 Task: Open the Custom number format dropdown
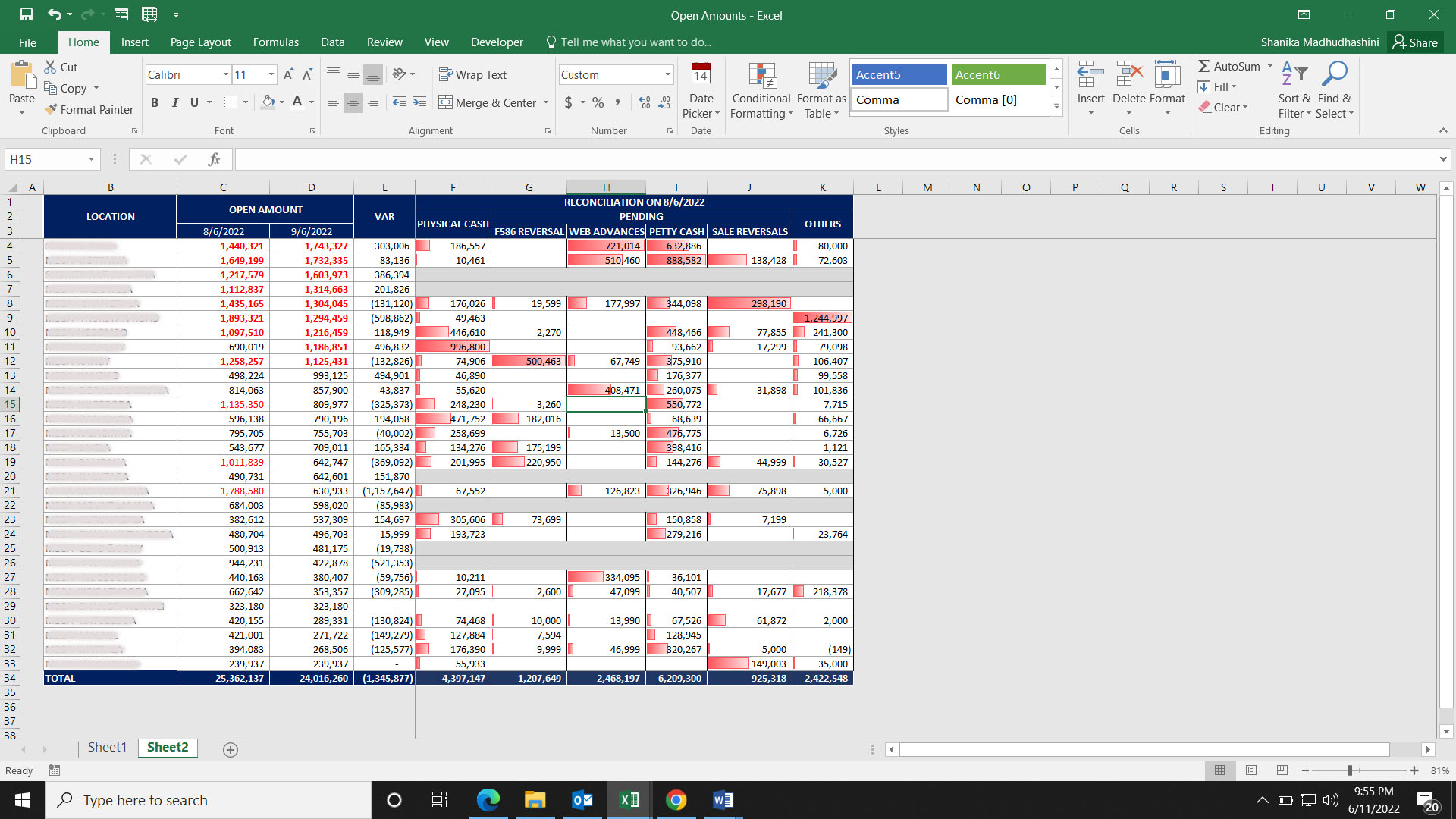pyautogui.click(x=667, y=74)
